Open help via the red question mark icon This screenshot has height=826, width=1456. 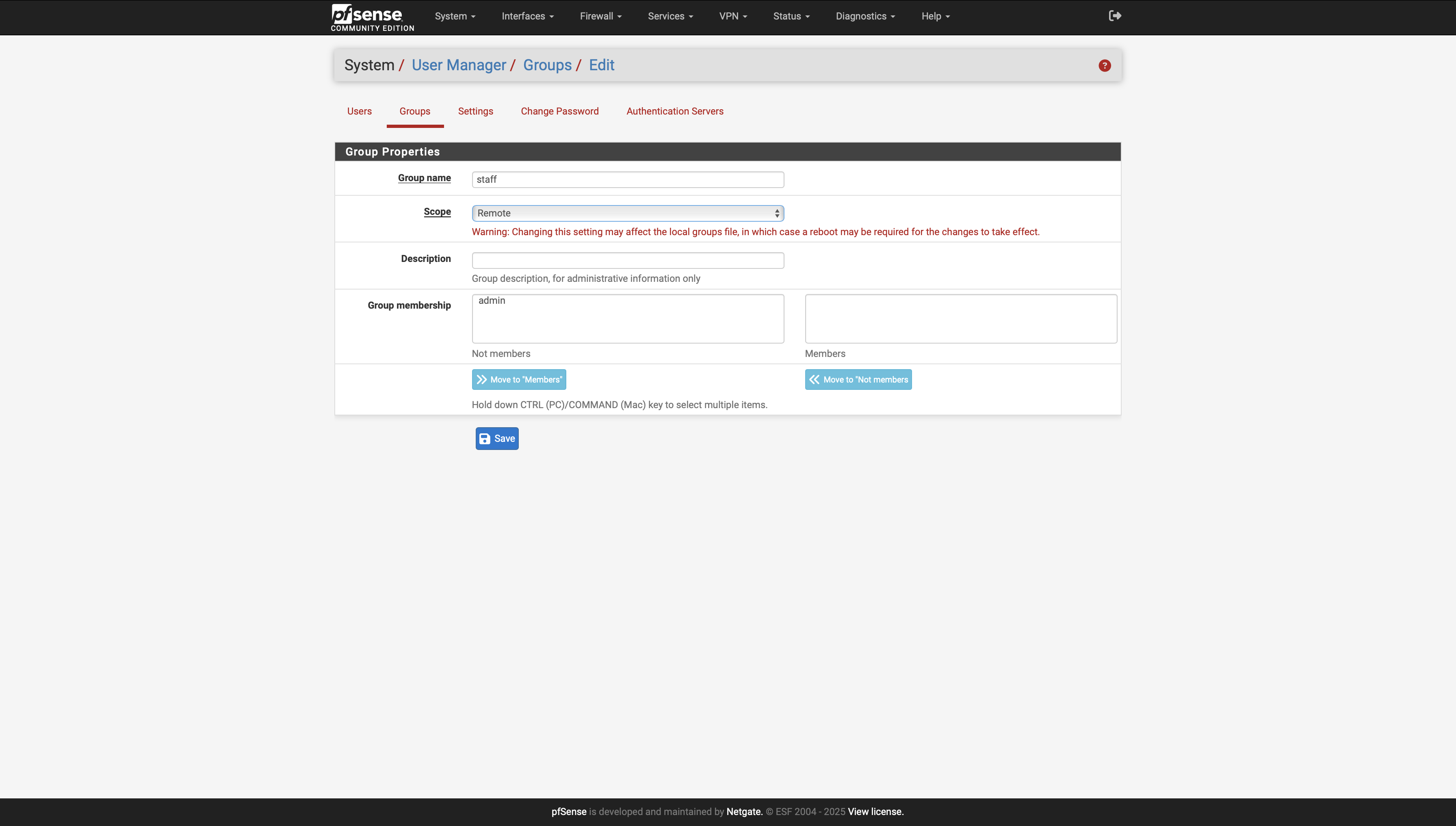pyautogui.click(x=1104, y=65)
